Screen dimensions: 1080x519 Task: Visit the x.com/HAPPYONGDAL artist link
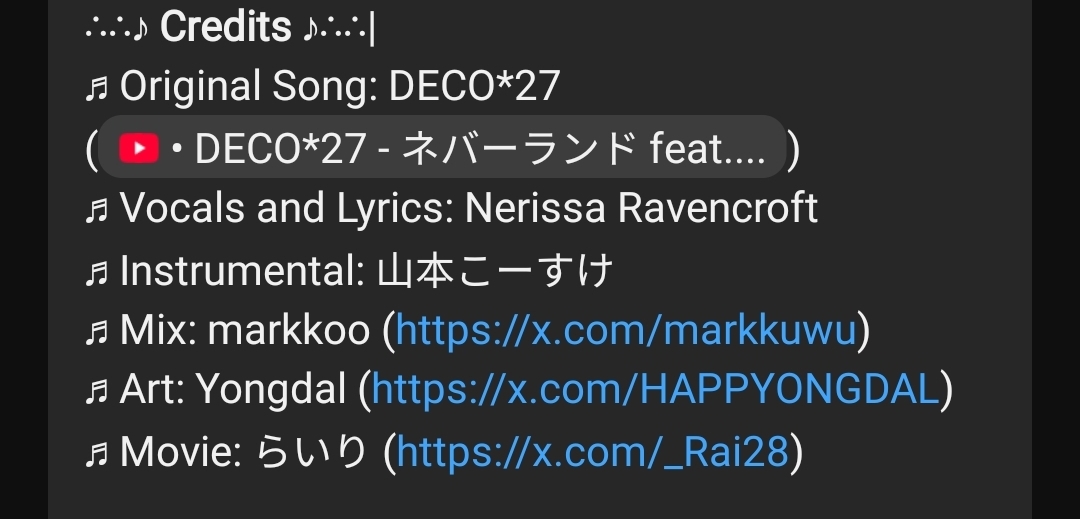click(656, 390)
